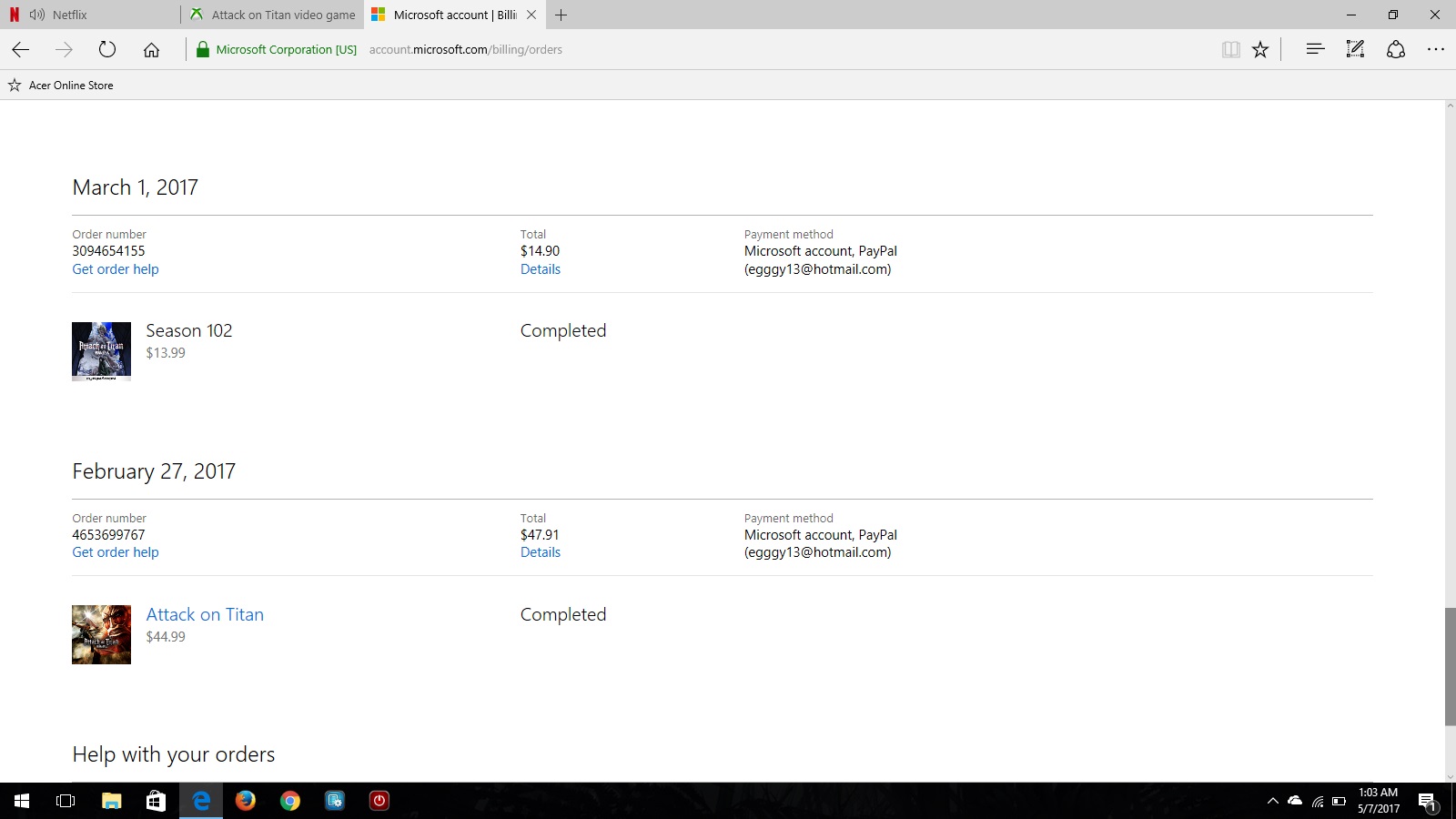Open Google Chrome from the taskbar
This screenshot has width=1456, height=819.
click(290, 801)
